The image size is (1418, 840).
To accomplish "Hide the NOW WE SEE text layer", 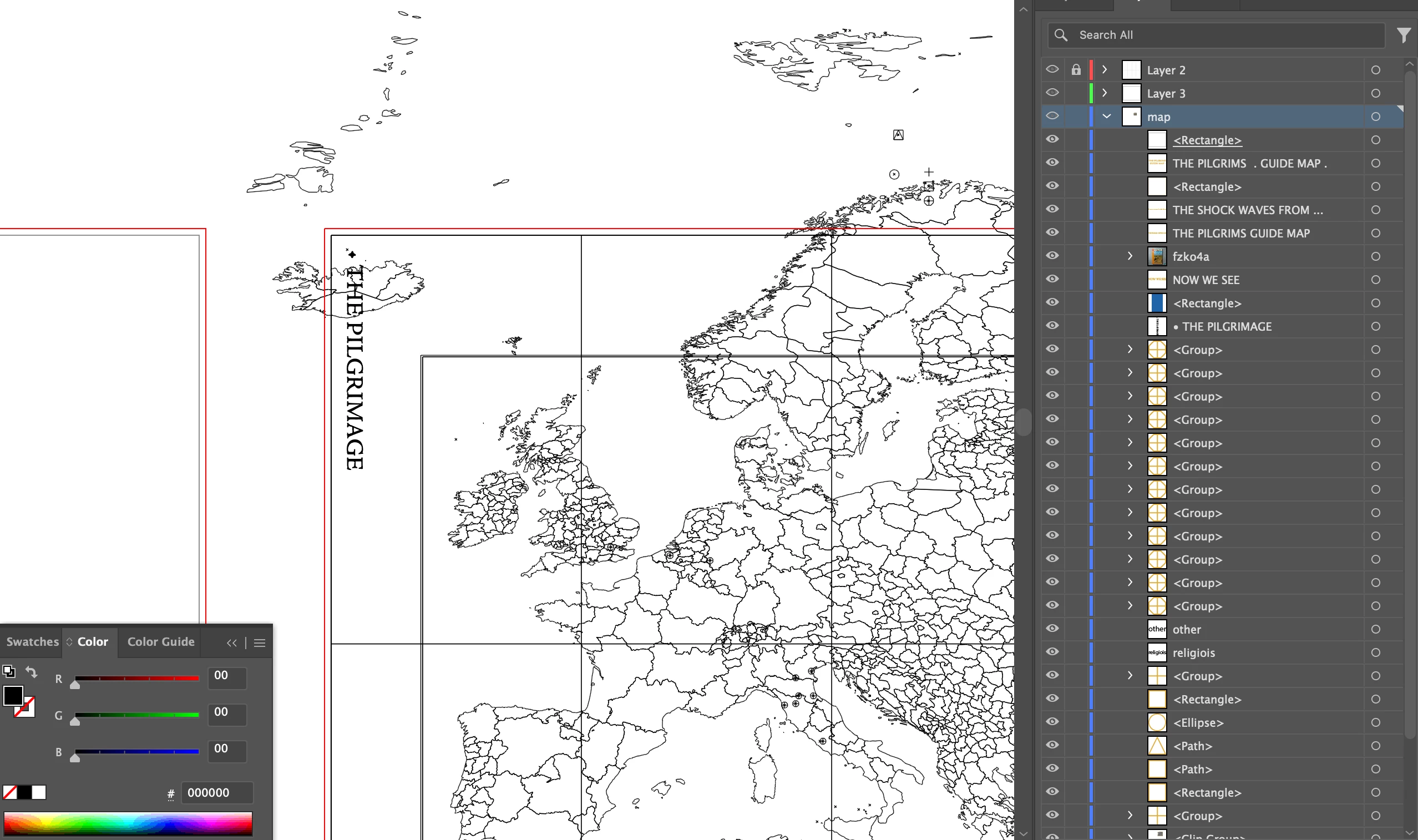I will 1052,280.
